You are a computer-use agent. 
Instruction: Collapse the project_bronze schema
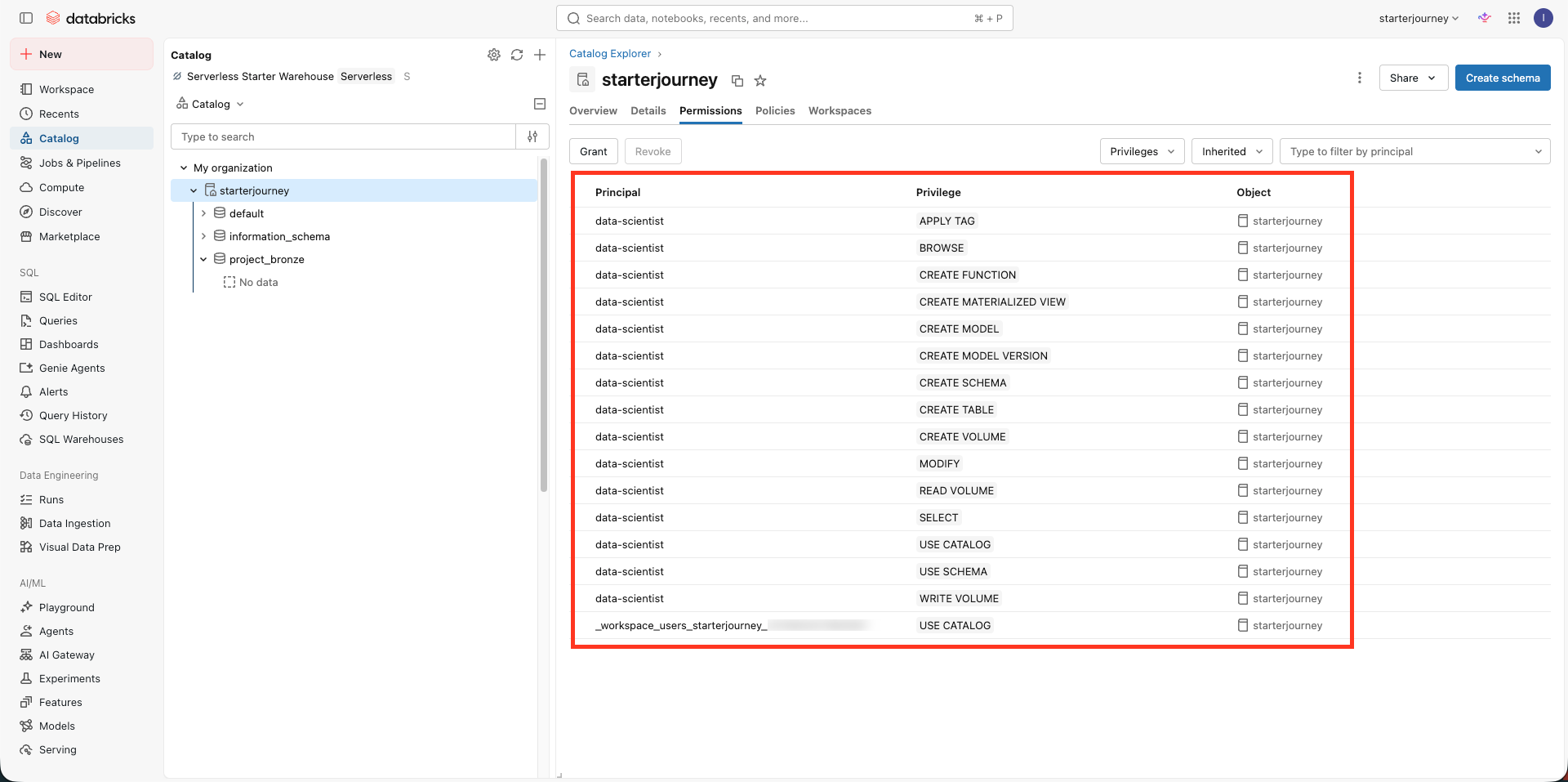[203, 259]
